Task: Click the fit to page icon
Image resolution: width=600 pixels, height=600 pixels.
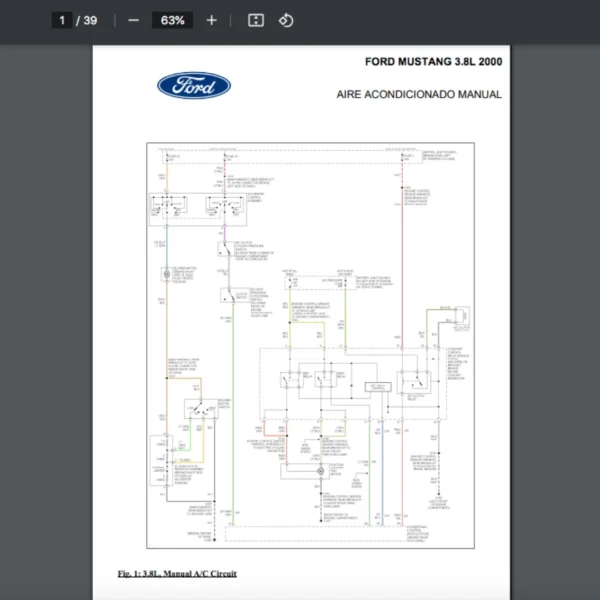Action: pyautogui.click(x=256, y=20)
